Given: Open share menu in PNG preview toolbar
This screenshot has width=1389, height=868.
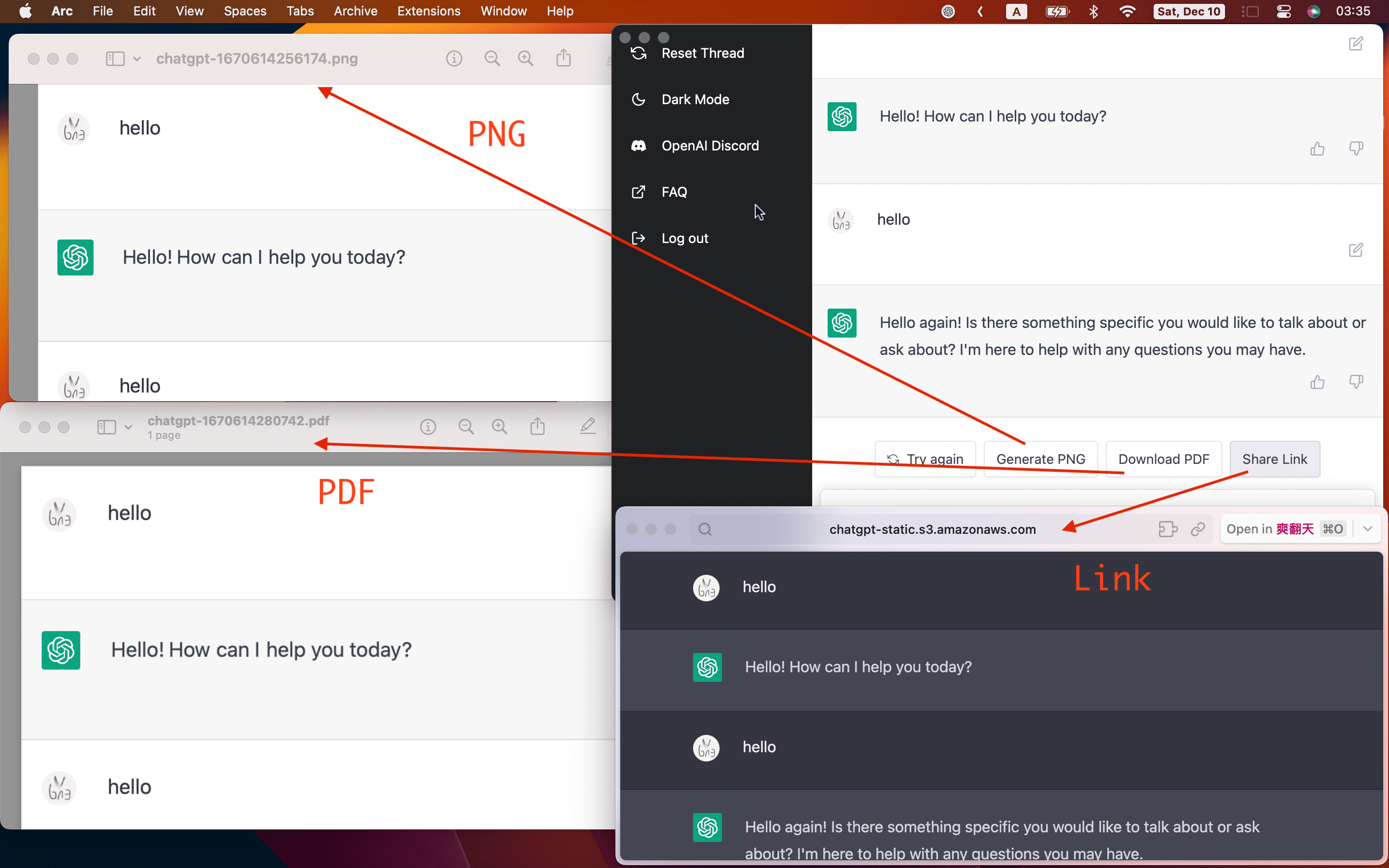Looking at the screenshot, I should pos(563,58).
